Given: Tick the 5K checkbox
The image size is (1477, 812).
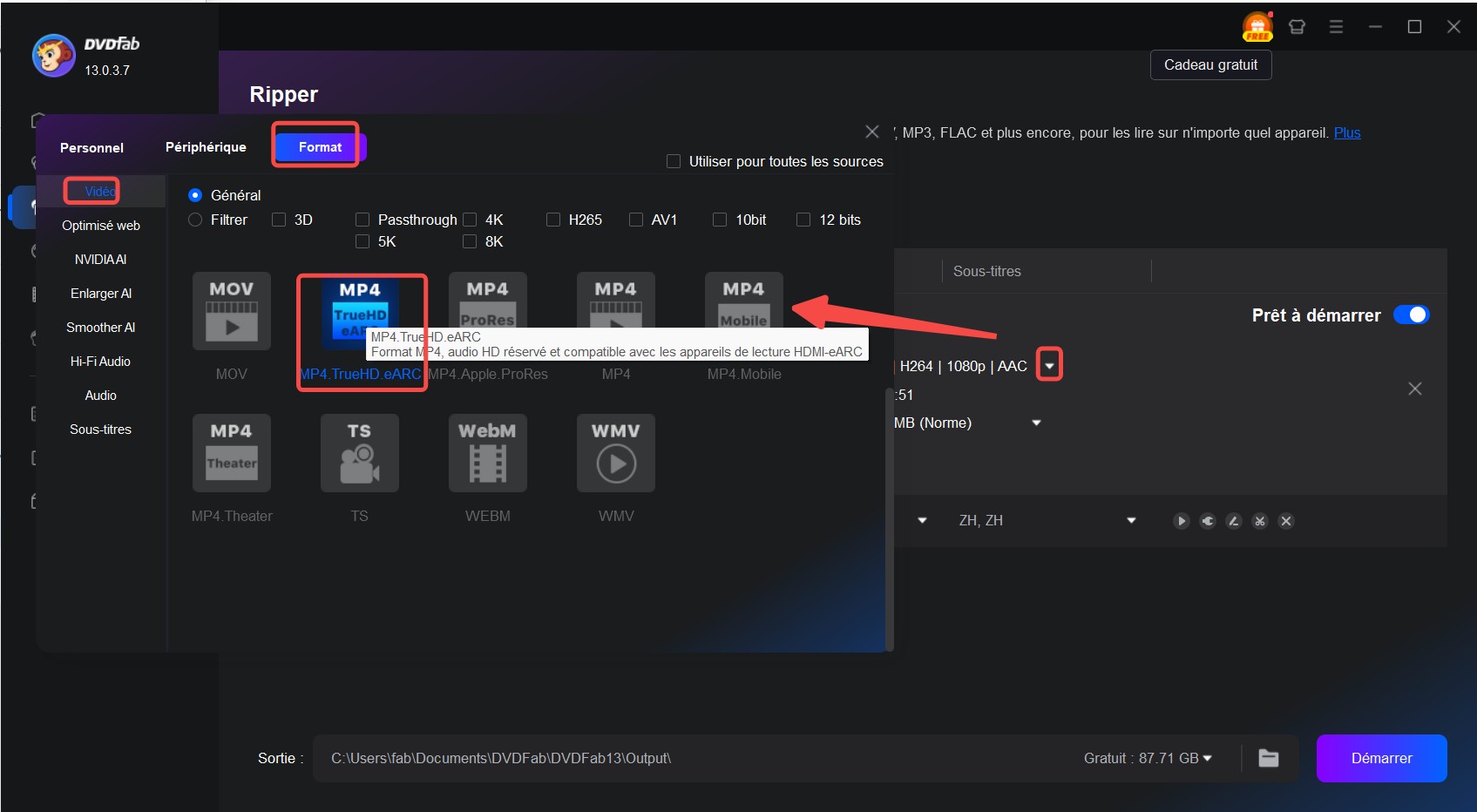Looking at the screenshot, I should (x=362, y=241).
